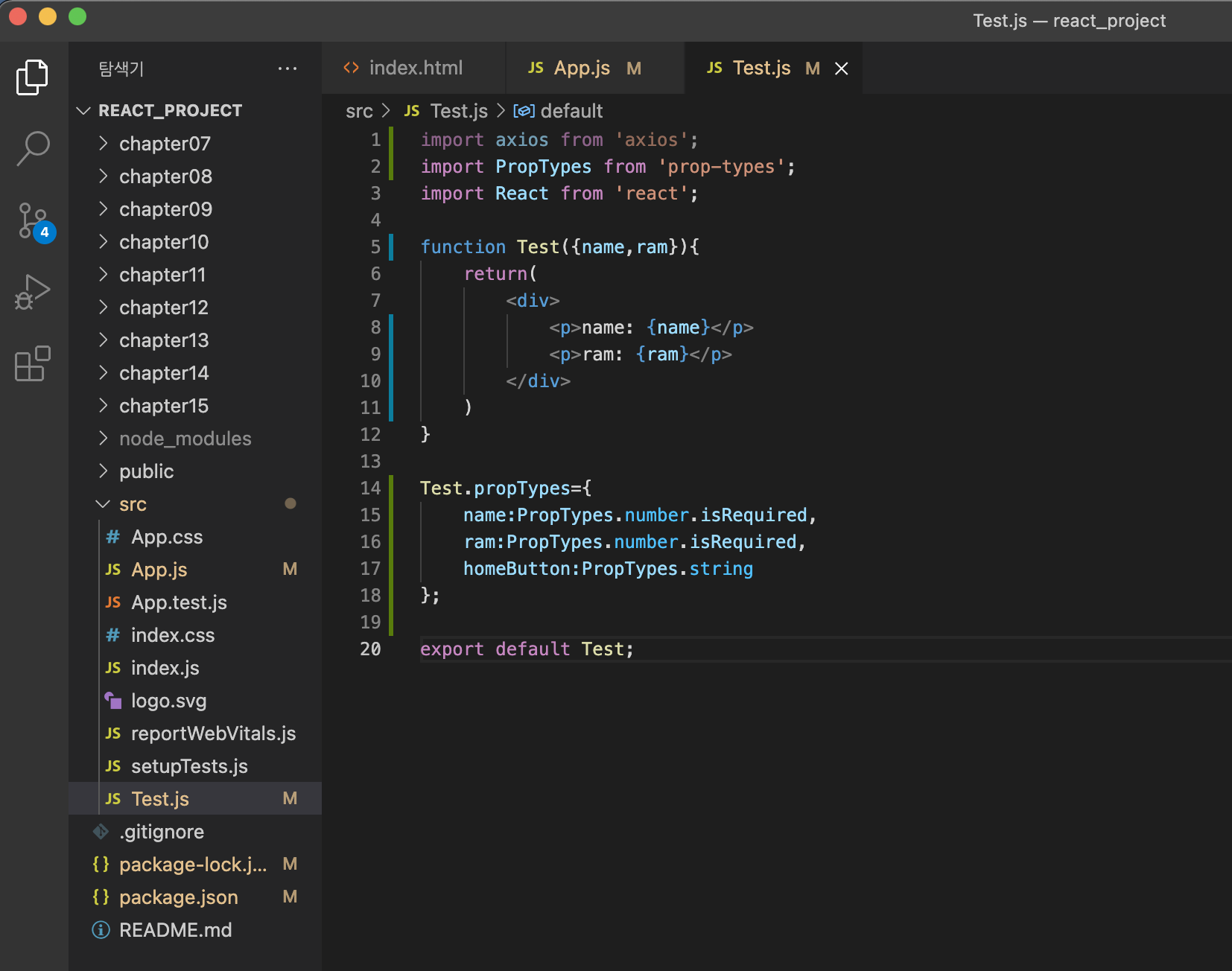Close the Test.js editor tab
Screen dimensions: 1232x971
(x=842, y=69)
